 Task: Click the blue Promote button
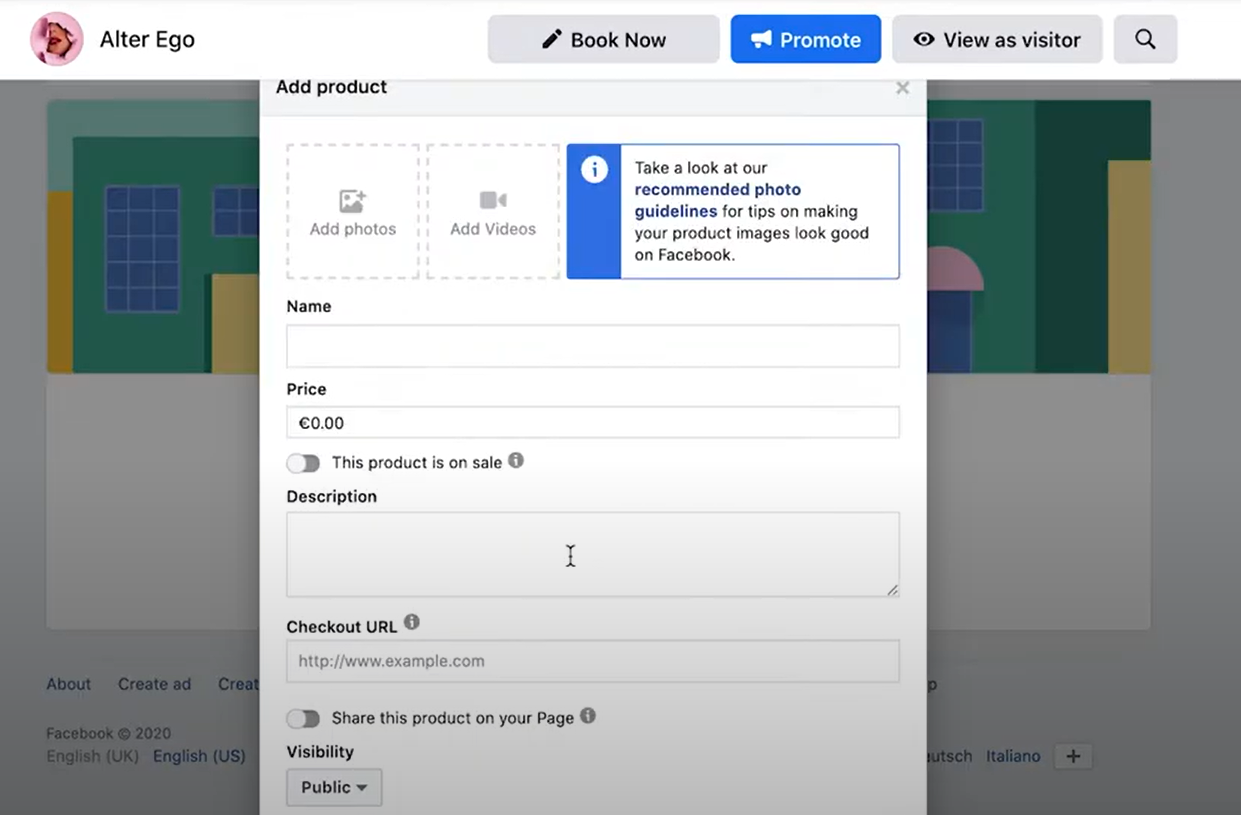[805, 40]
